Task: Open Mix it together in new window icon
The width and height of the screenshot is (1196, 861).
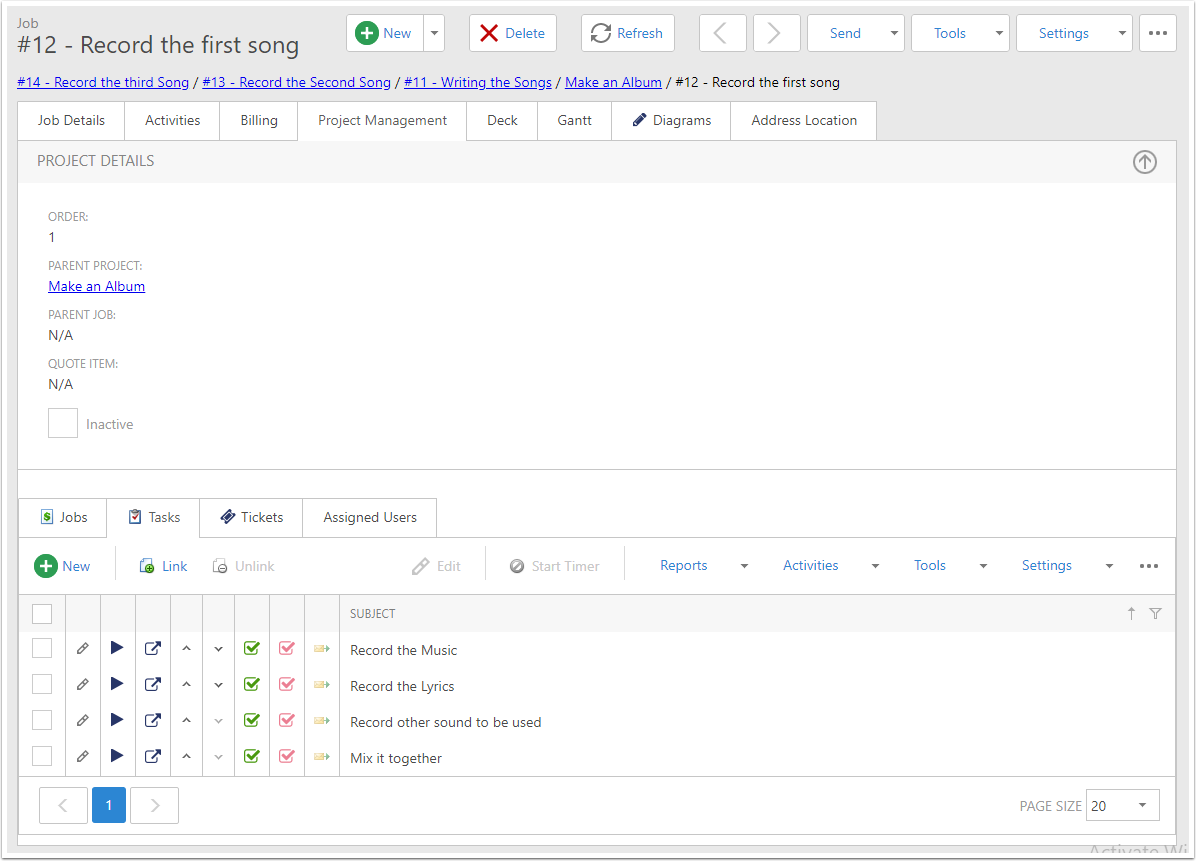Action: (x=152, y=757)
